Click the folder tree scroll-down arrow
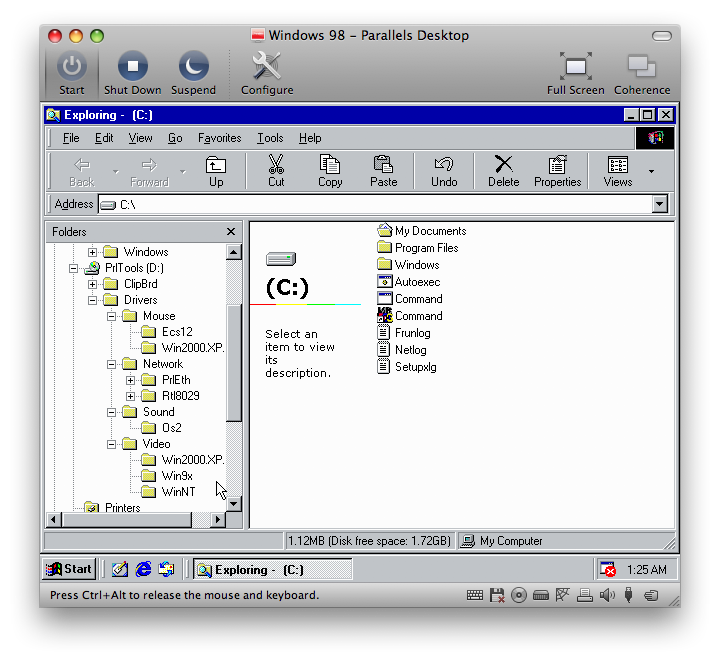The width and height of the screenshot is (720, 662). (x=234, y=504)
